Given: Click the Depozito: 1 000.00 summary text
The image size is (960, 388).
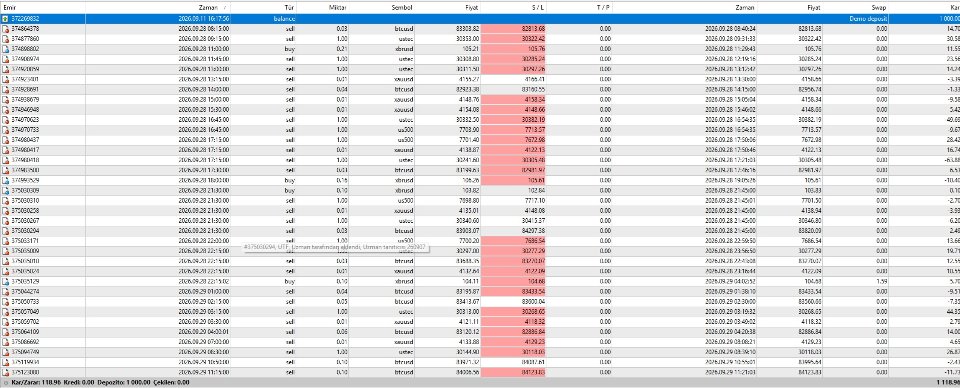Looking at the screenshot, I should tap(123, 382).
